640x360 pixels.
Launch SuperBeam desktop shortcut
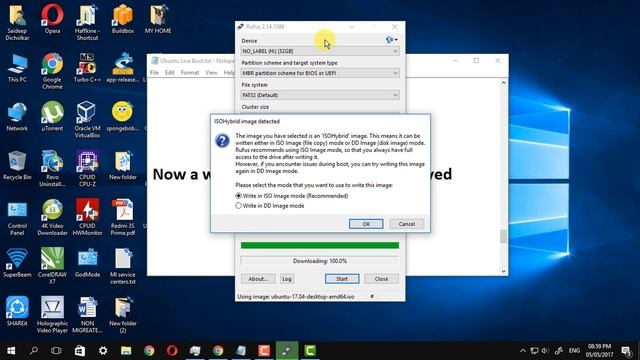point(17,262)
